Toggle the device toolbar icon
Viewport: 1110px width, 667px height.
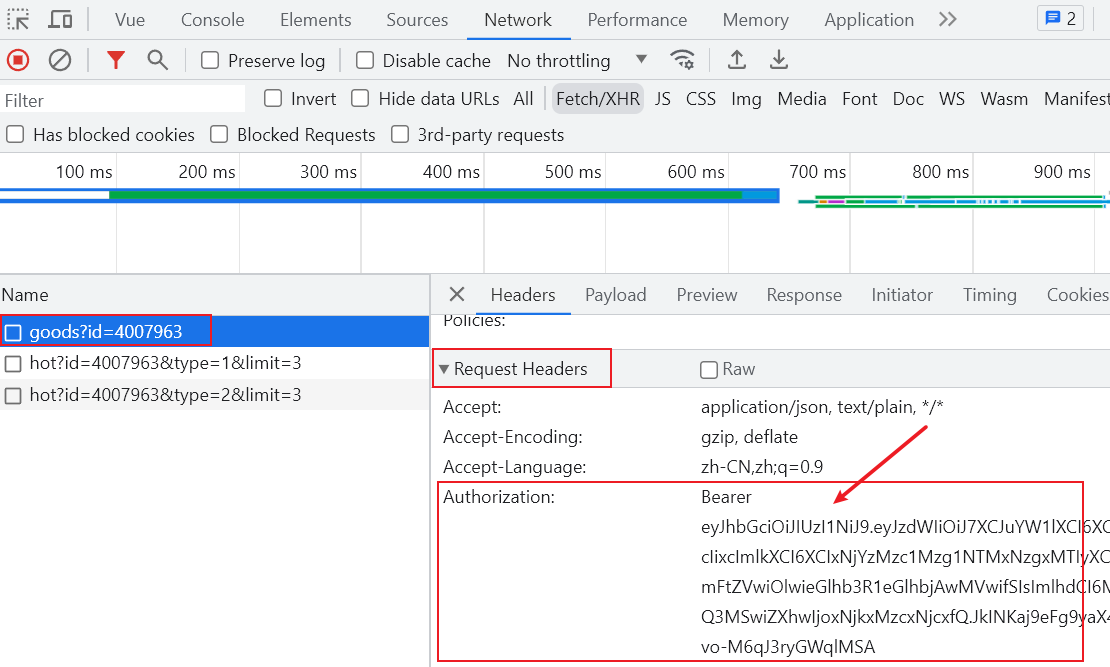click(x=60, y=19)
